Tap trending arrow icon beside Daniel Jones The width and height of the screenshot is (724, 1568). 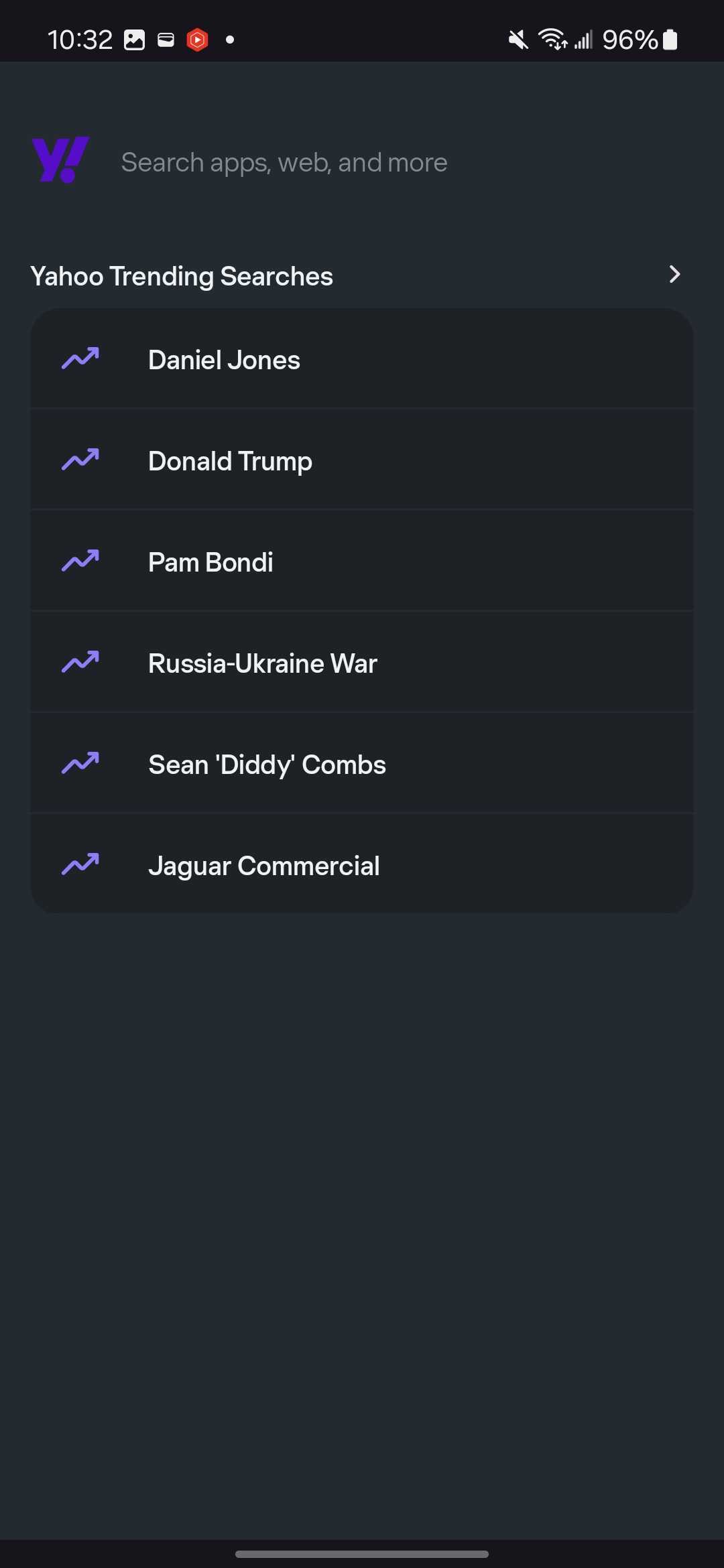80,359
